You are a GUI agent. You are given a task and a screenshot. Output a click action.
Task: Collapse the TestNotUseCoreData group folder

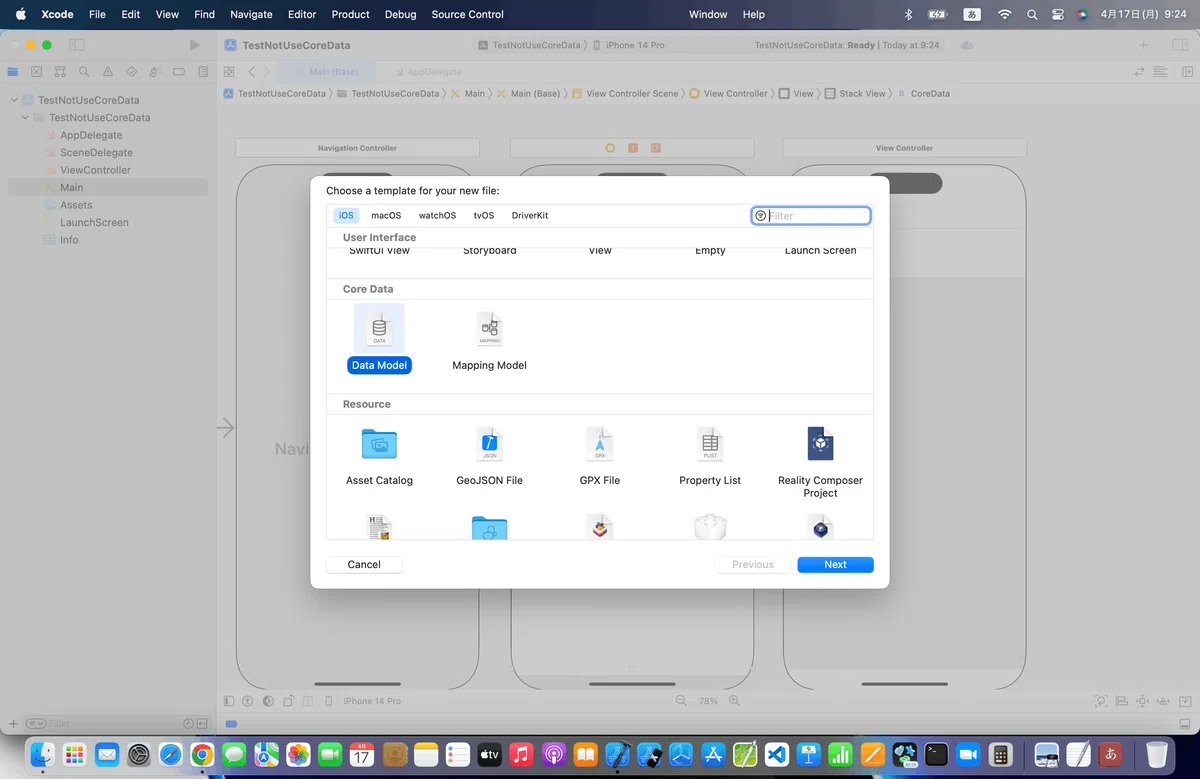[x=26, y=118]
